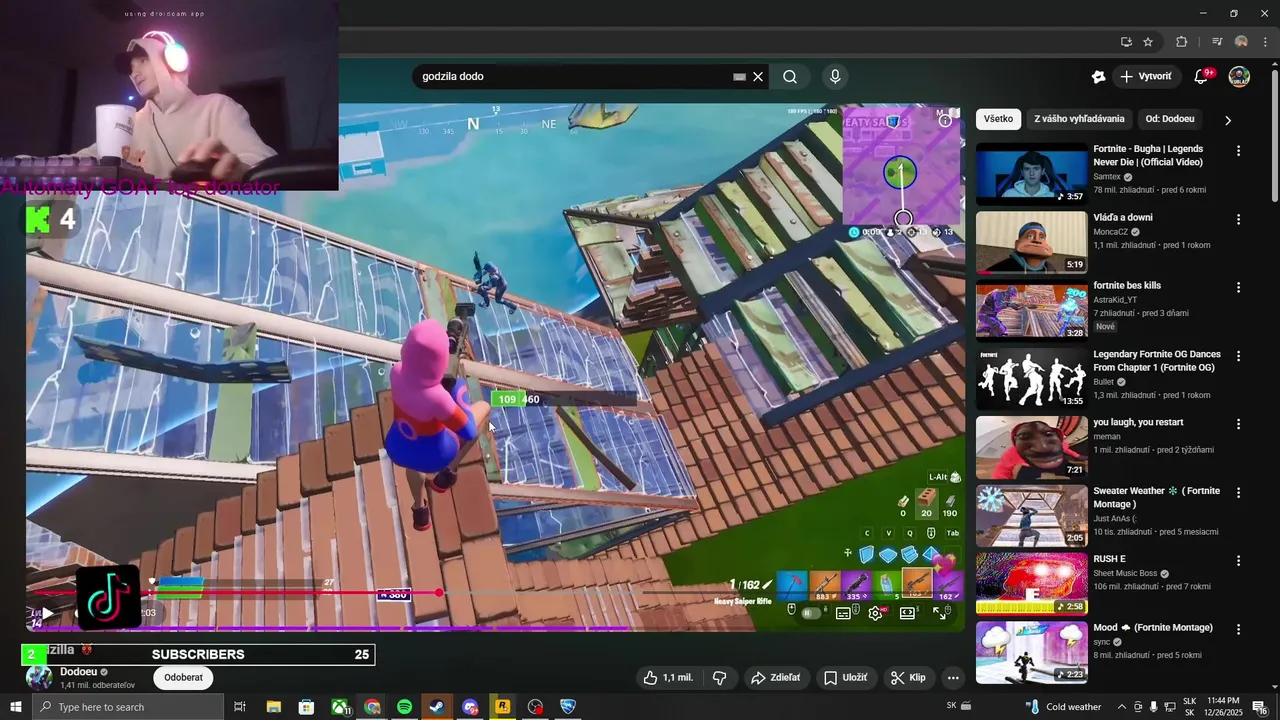Open more actions three-dot button
This screenshot has width=1280, height=720.
click(x=953, y=677)
